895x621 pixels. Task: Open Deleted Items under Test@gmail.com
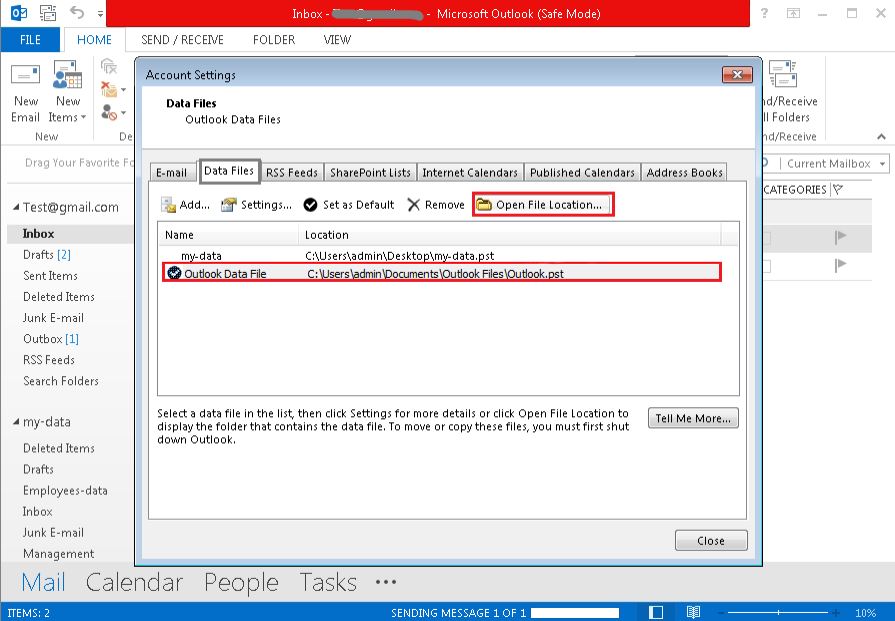pos(59,297)
